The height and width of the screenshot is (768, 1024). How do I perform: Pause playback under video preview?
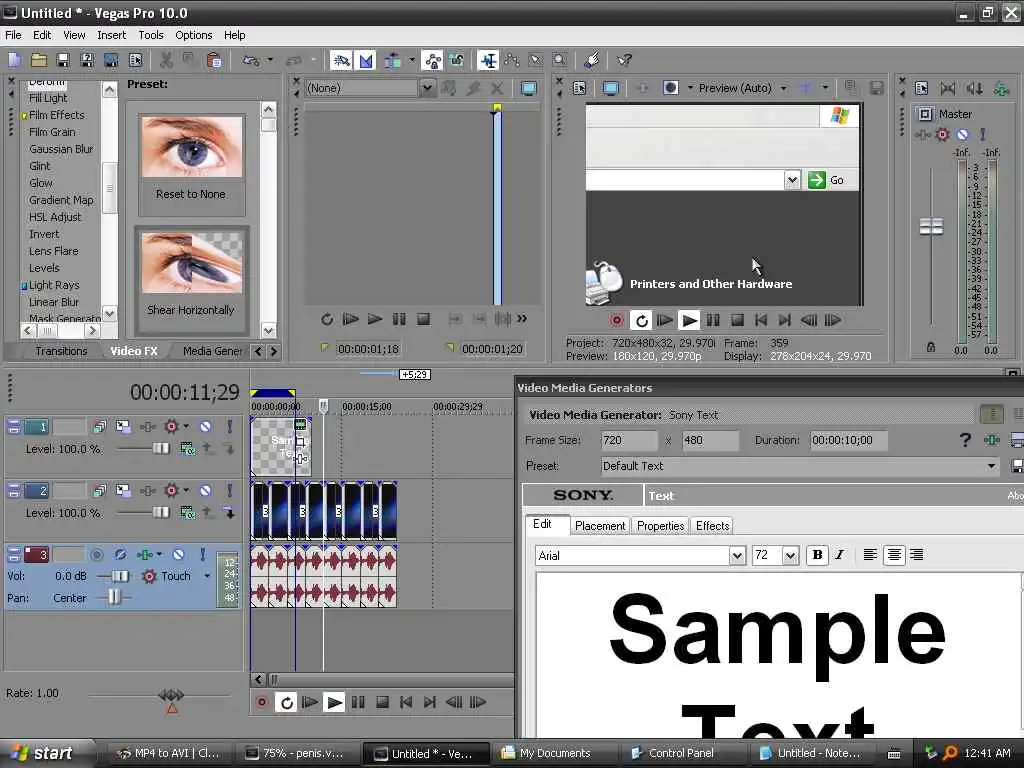pyautogui.click(x=713, y=320)
